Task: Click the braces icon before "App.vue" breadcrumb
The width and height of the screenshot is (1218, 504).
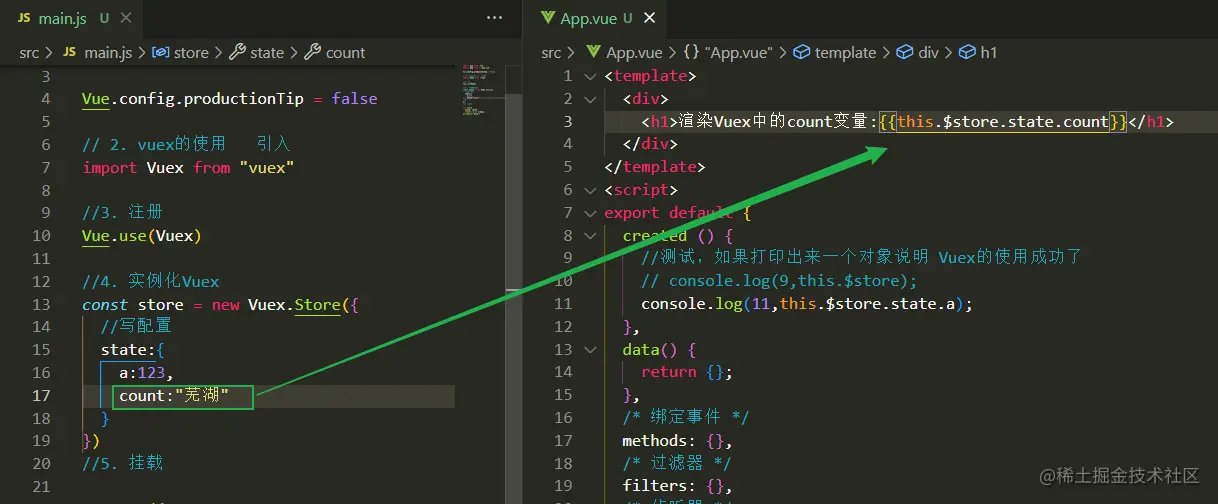Action: 692,52
